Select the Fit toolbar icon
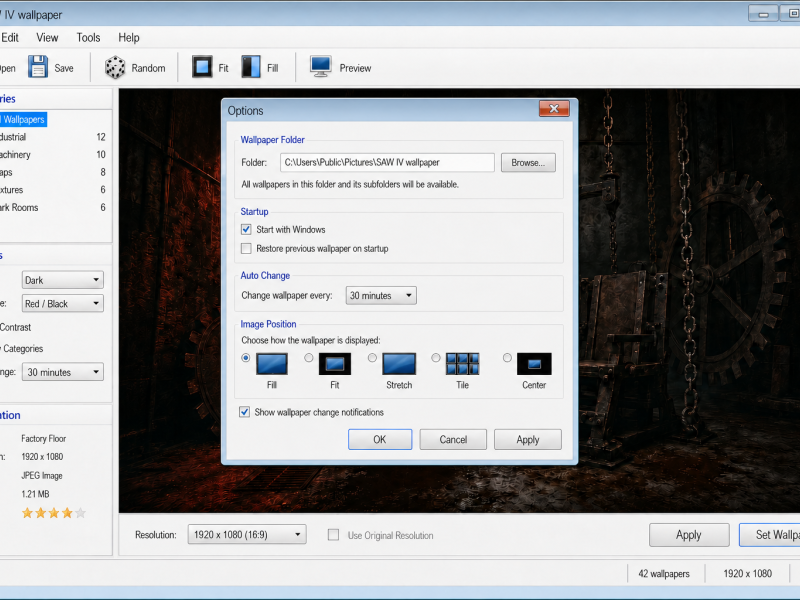800x600 pixels. tap(202, 67)
